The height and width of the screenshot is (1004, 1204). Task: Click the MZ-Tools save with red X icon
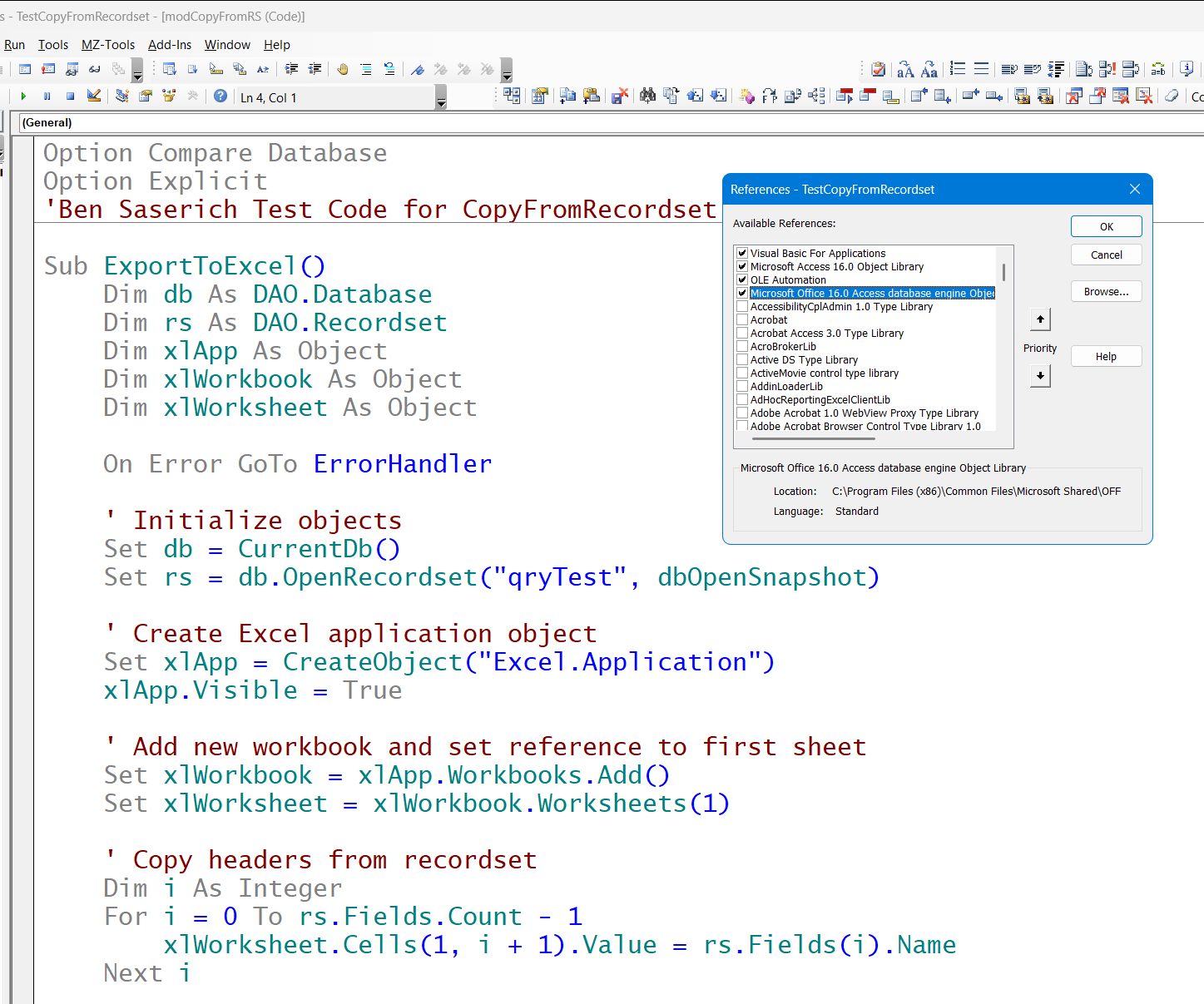[620, 96]
